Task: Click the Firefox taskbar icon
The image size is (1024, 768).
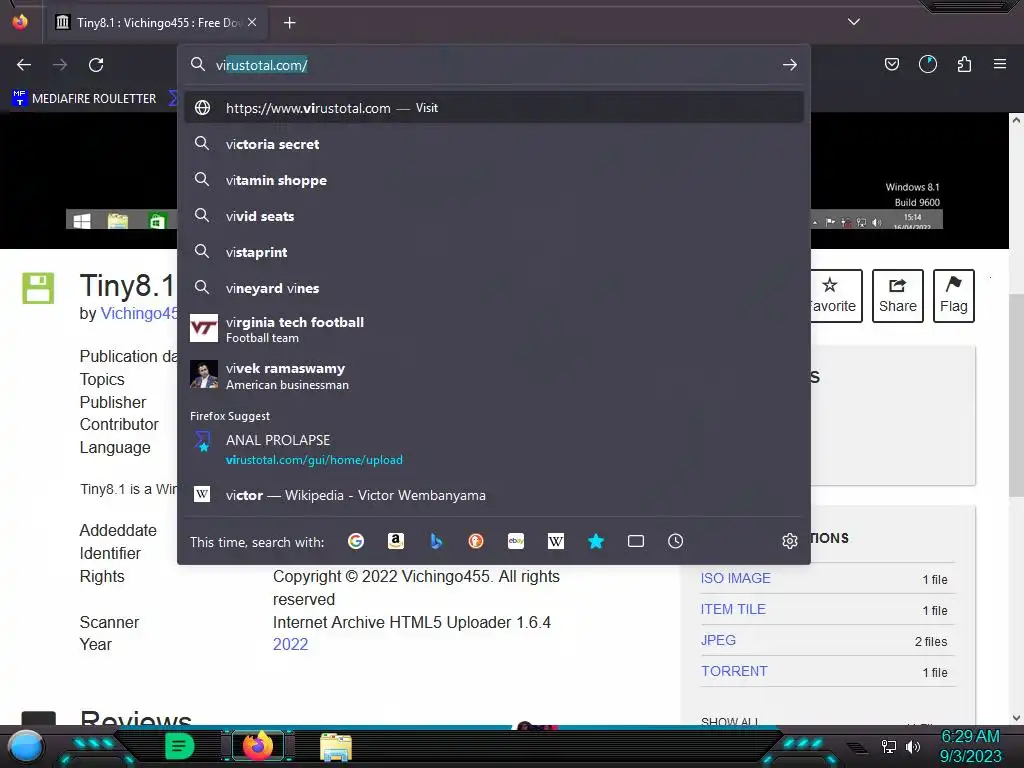Action: (x=257, y=746)
